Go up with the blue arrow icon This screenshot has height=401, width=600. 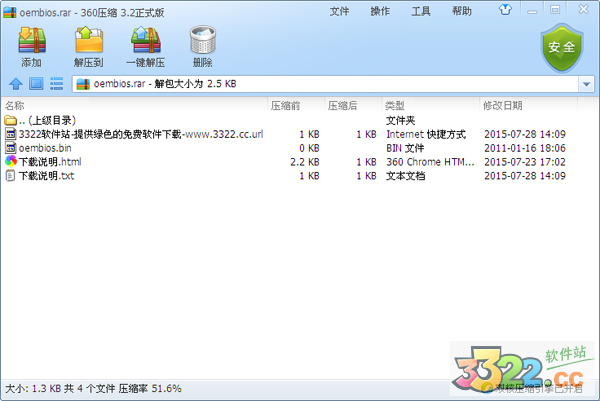tap(16, 83)
